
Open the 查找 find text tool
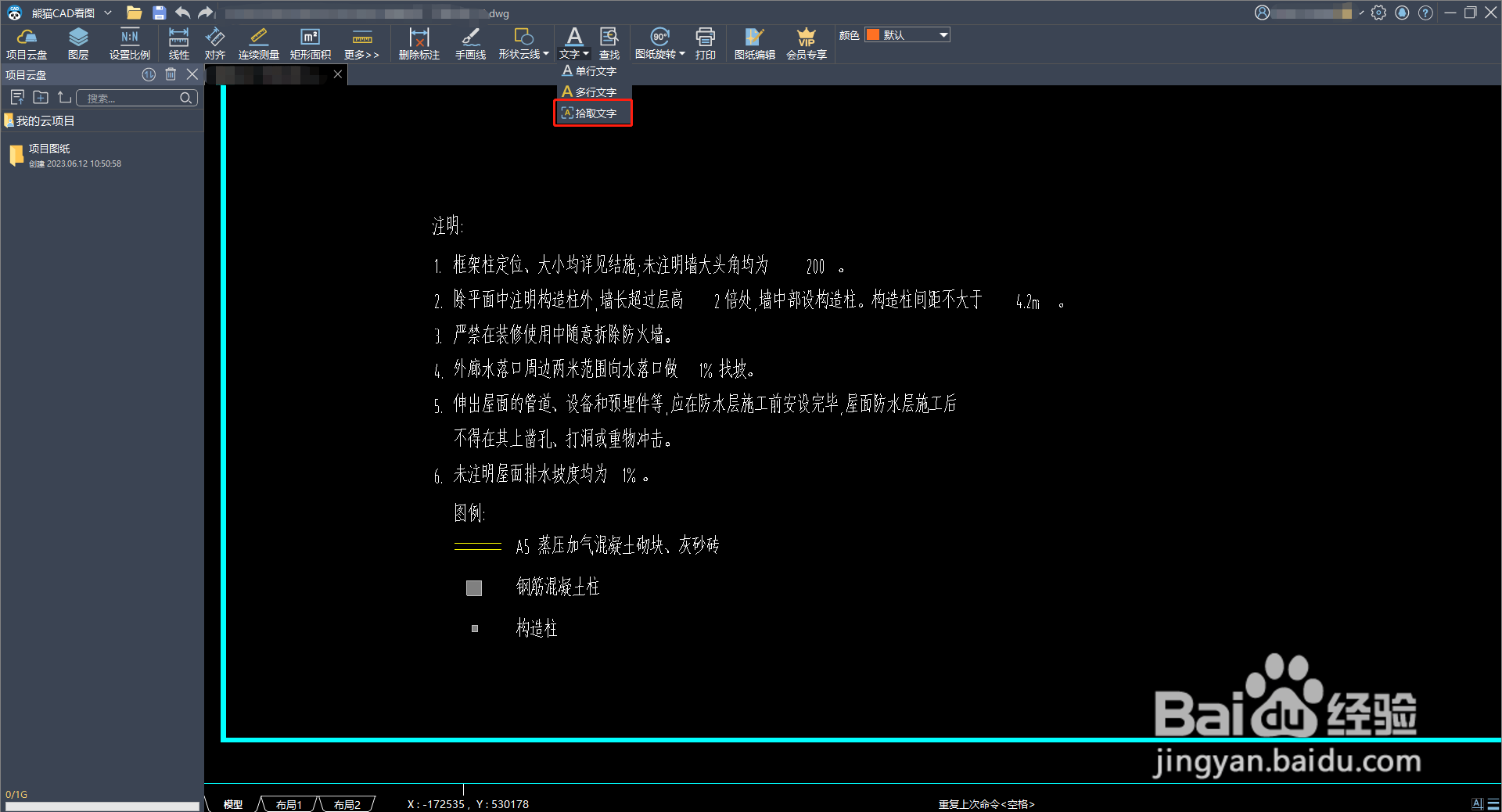point(609,44)
